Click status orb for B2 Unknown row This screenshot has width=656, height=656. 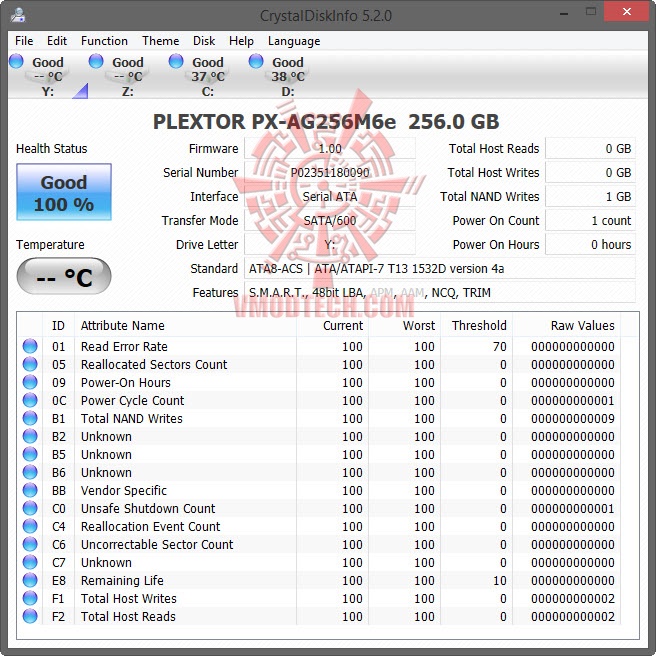point(30,436)
